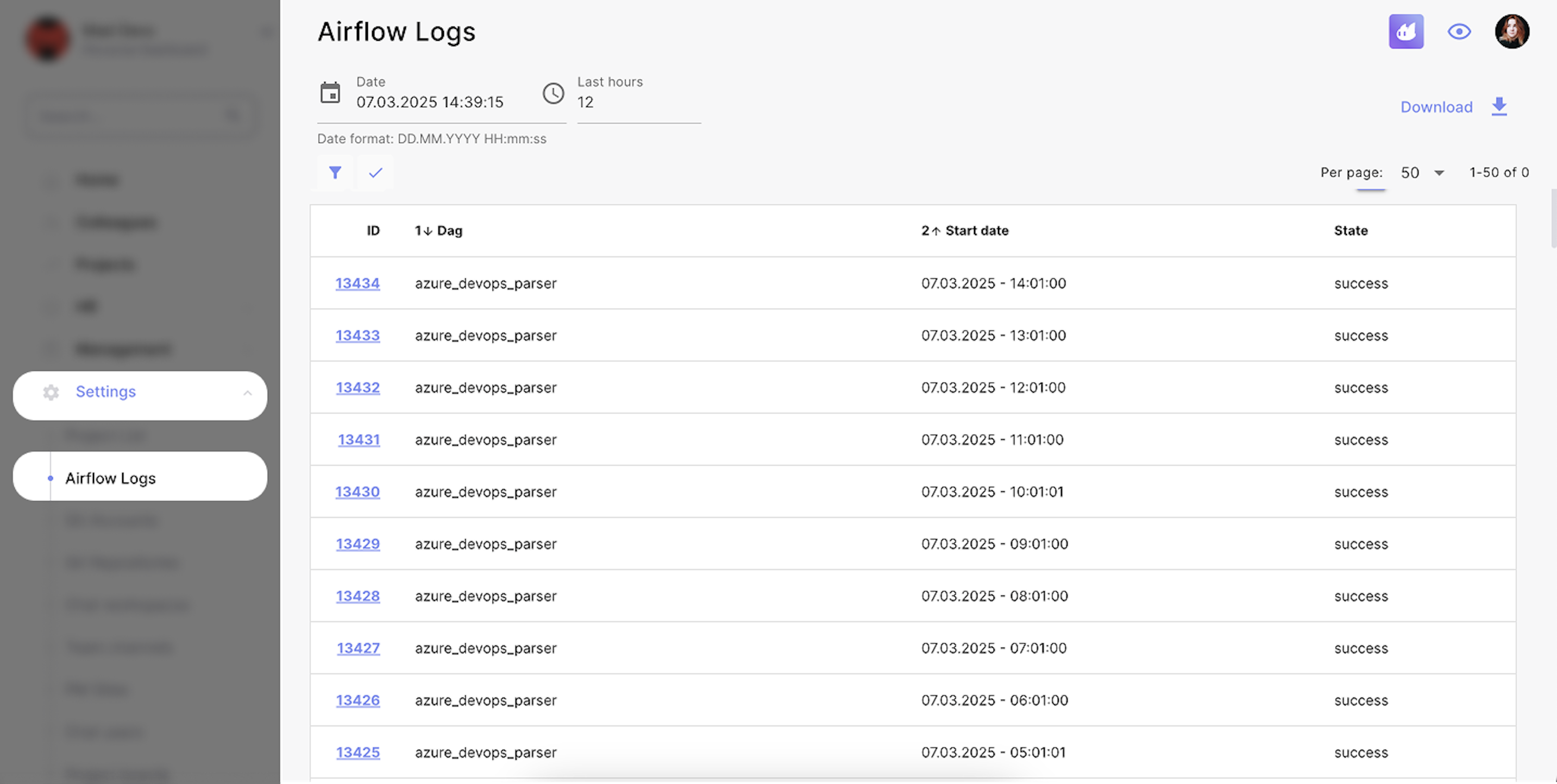Viewport: 1557px width, 784px height.
Task: Open the Per page 50 dropdown
Action: (1422, 173)
